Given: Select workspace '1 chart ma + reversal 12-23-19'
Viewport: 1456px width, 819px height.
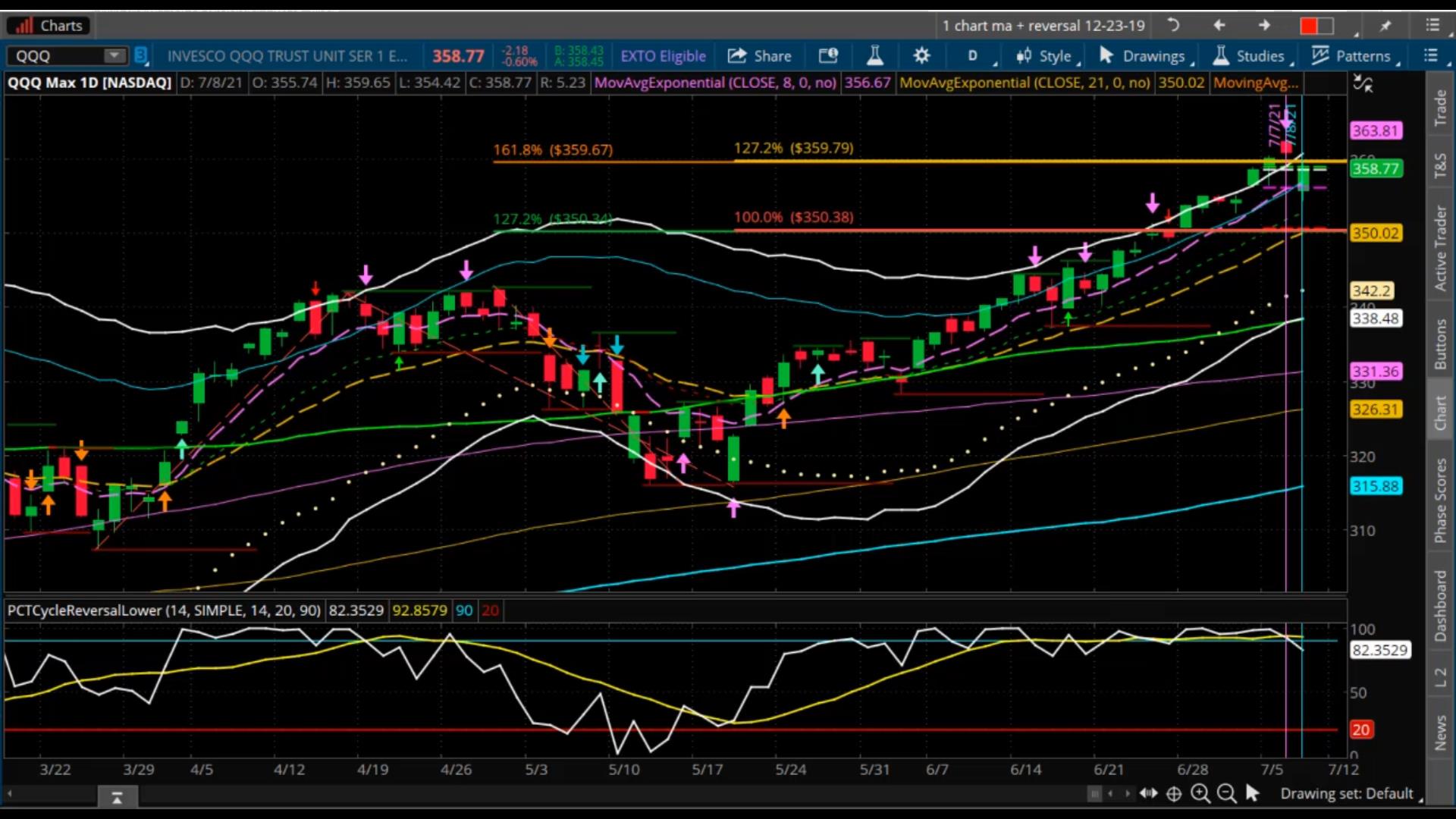Looking at the screenshot, I should (1043, 26).
